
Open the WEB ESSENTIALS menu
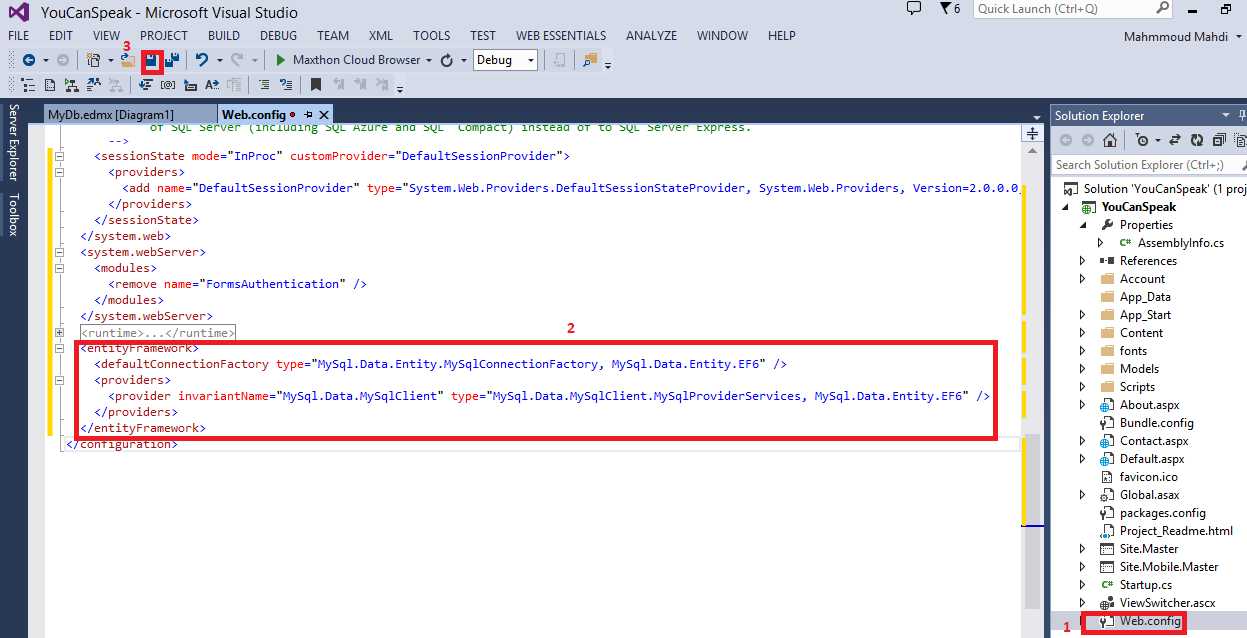[561, 35]
